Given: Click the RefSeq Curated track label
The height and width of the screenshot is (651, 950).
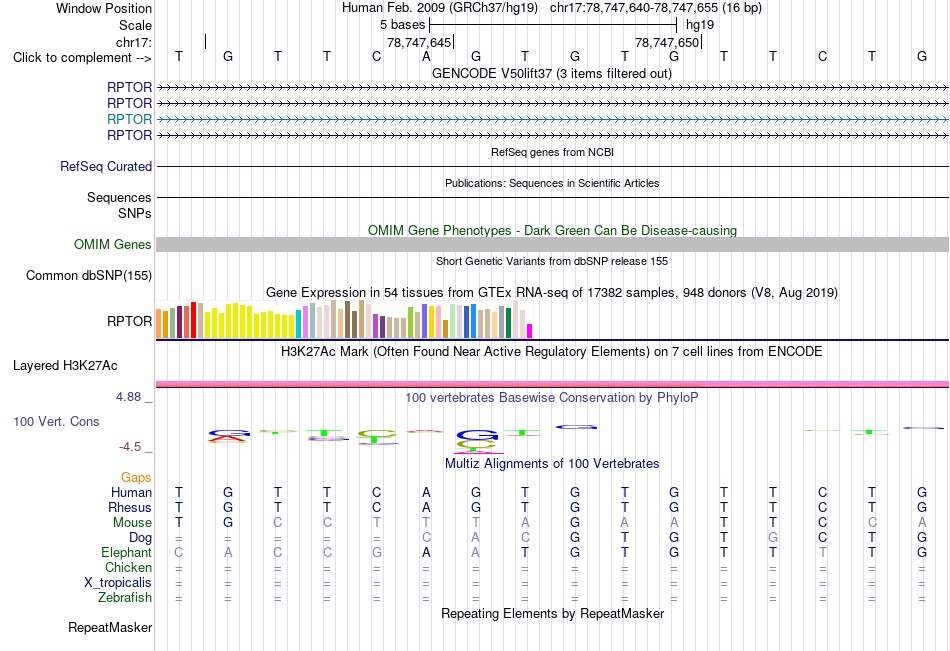Looking at the screenshot, I should coord(105,166).
